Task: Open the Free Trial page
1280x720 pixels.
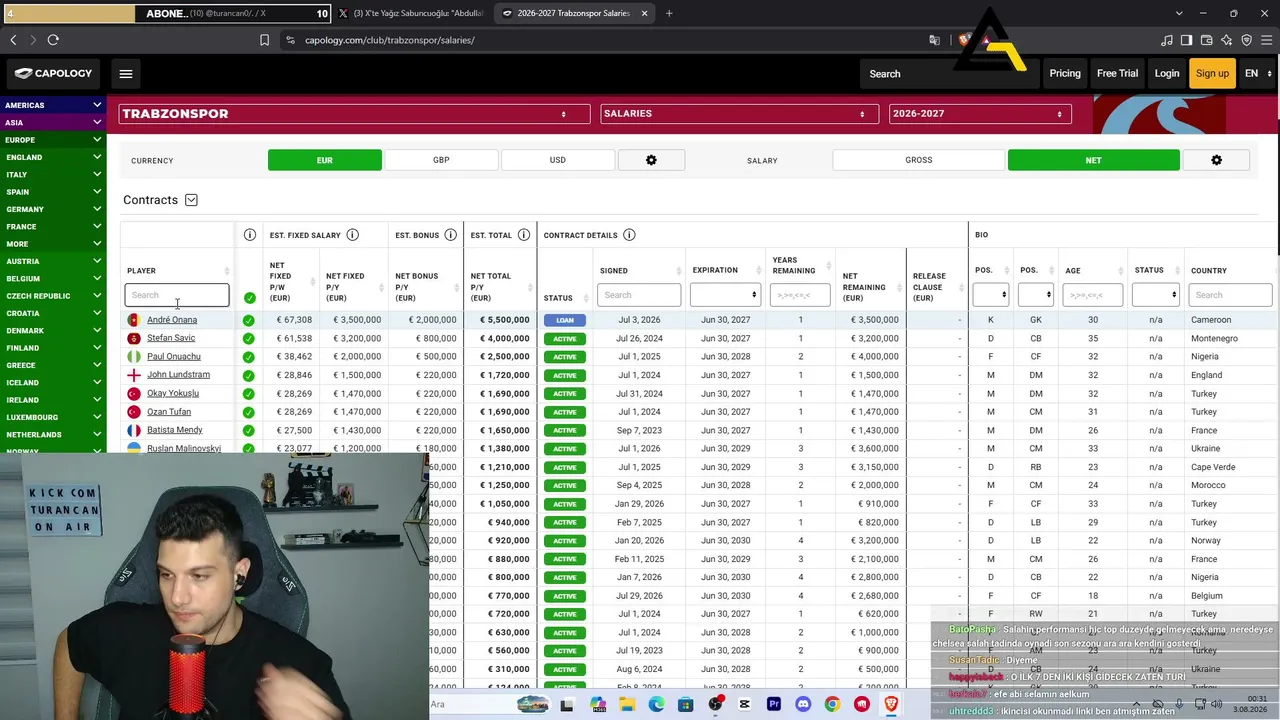Action: click(x=1117, y=73)
